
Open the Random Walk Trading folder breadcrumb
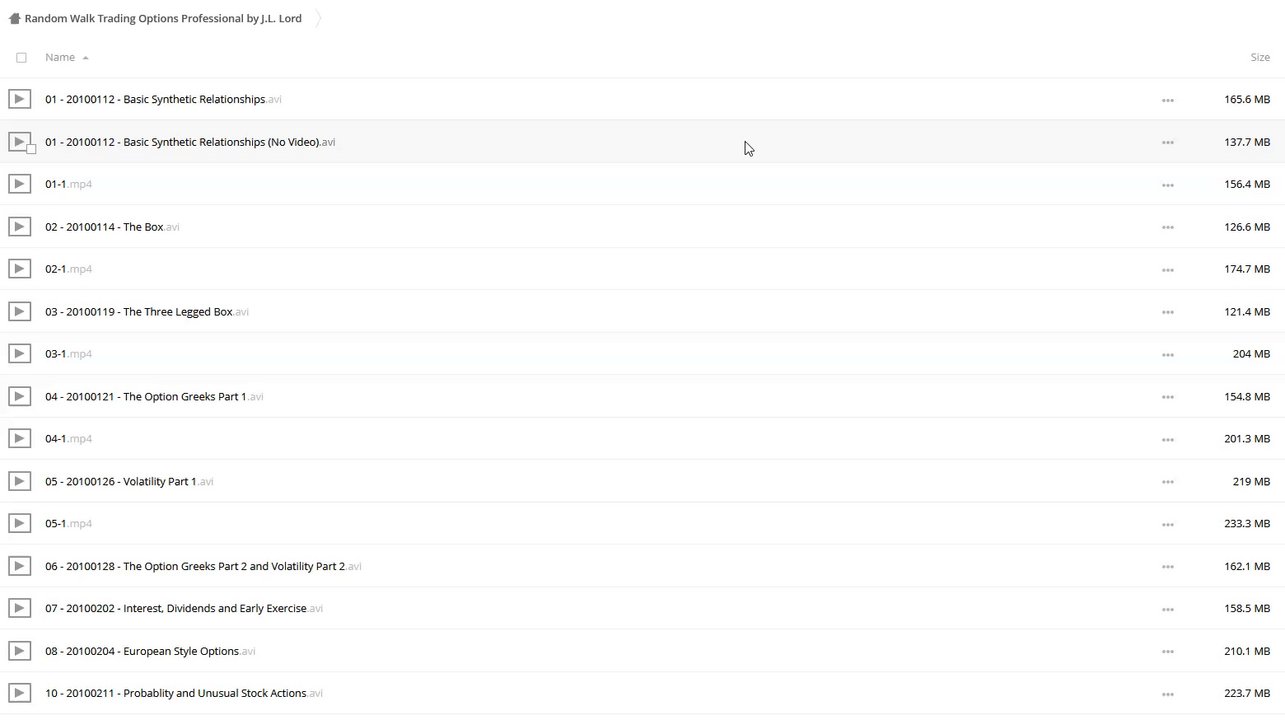coord(163,18)
